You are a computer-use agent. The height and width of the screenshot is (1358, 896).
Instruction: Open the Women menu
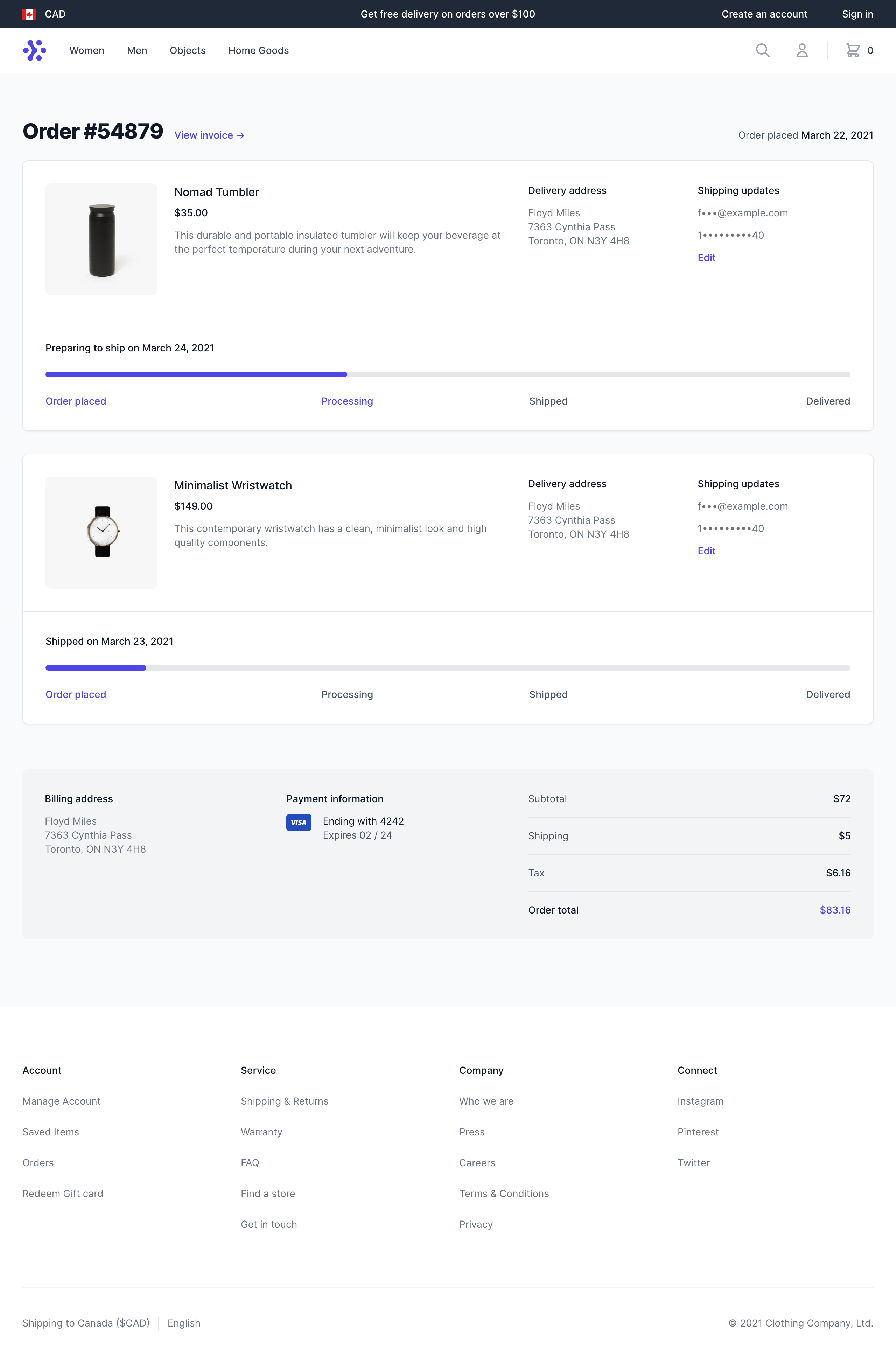point(87,50)
